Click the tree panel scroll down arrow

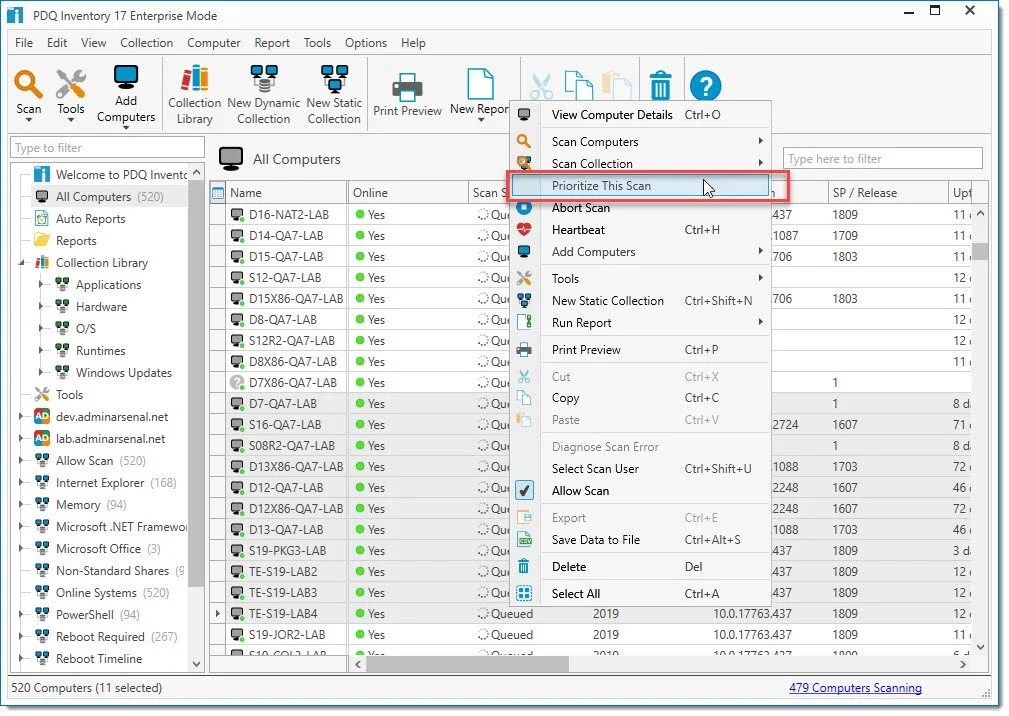[196, 664]
